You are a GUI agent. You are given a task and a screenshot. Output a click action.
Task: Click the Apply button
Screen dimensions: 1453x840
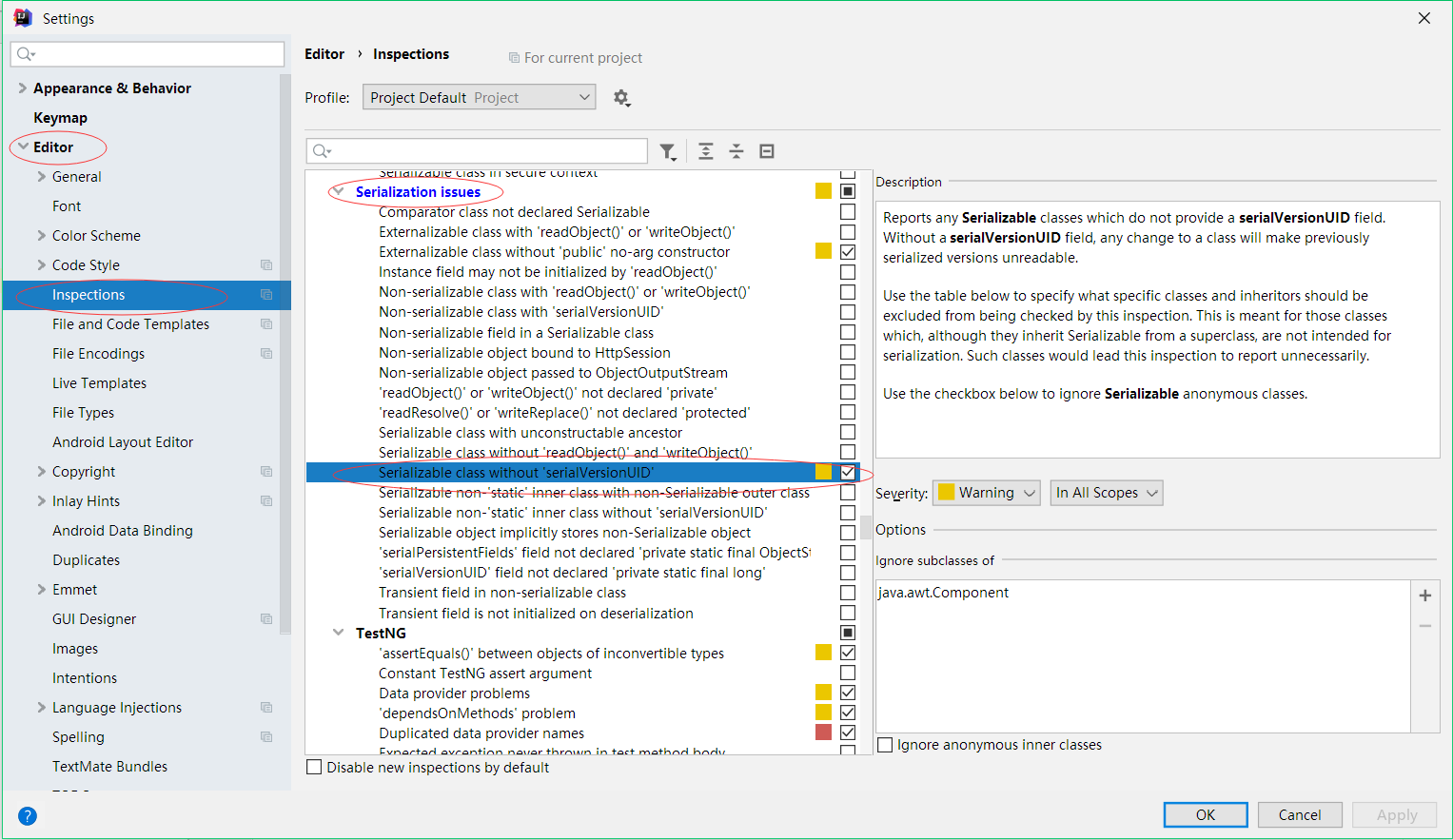tap(1396, 814)
